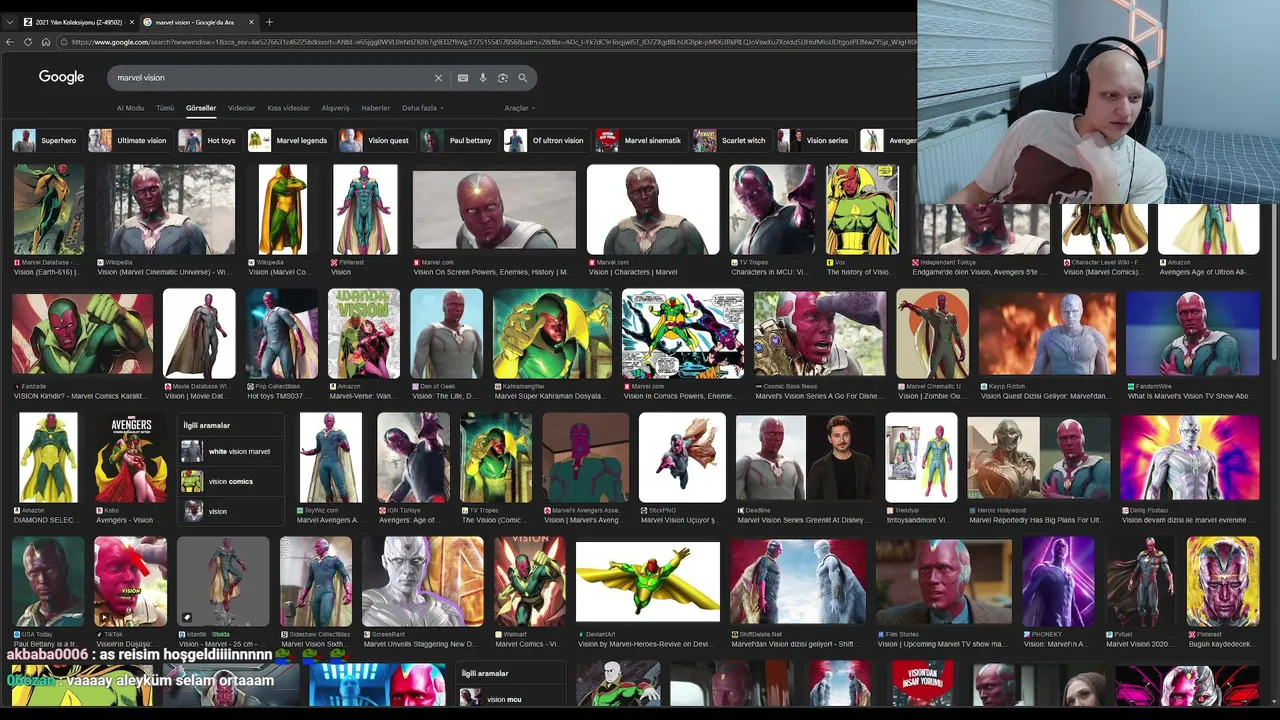Open the Kobo 'Avengers - Vision' book cover
Viewport: 1280px width, 720px height.
(x=131, y=457)
